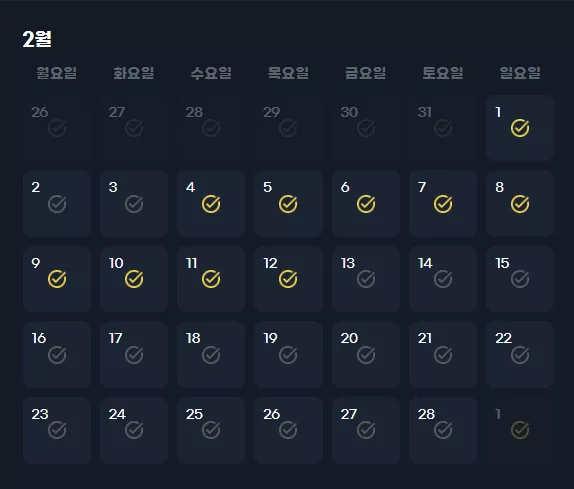Toggle the check on day 15

click(520, 279)
